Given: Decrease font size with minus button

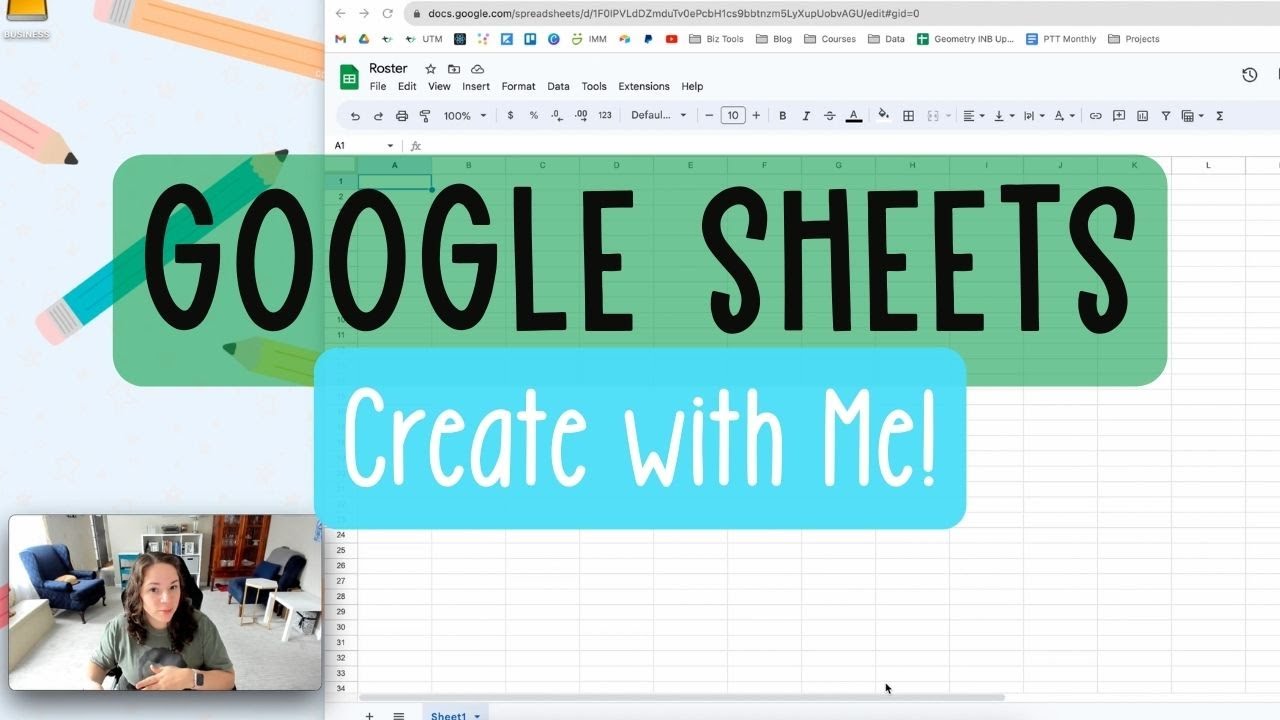Looking at the screenshot, I should coord(709,116).
